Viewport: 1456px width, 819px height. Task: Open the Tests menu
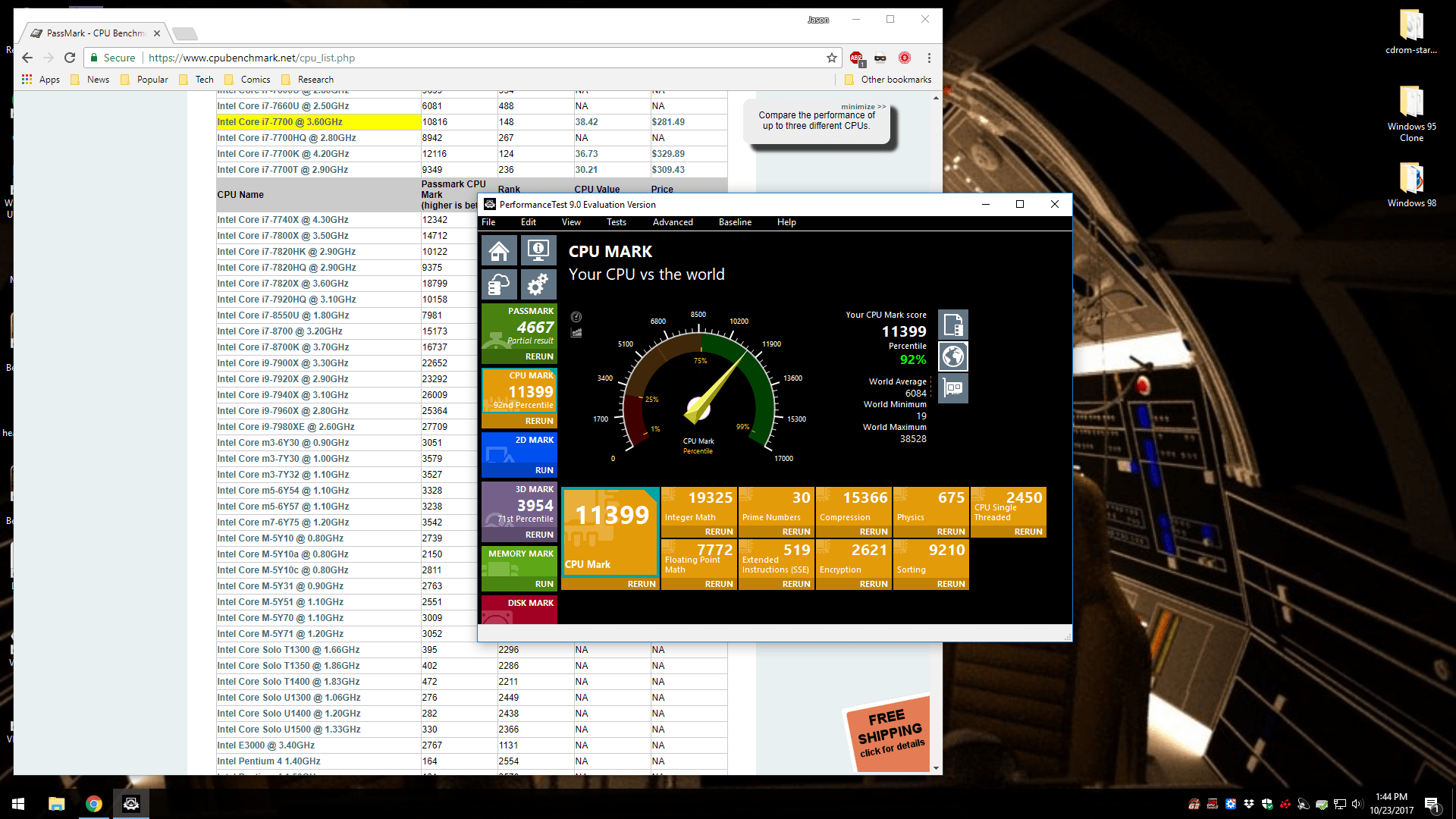616,222
